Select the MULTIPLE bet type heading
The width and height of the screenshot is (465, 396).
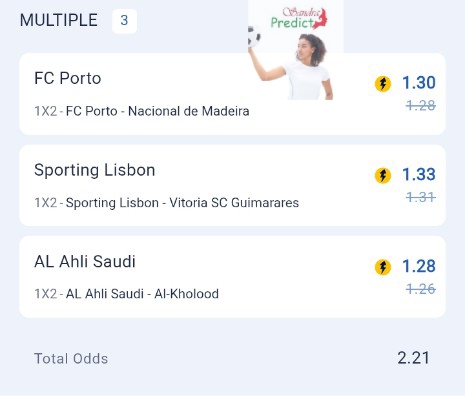pyautogui.click(x=59, y=20)
